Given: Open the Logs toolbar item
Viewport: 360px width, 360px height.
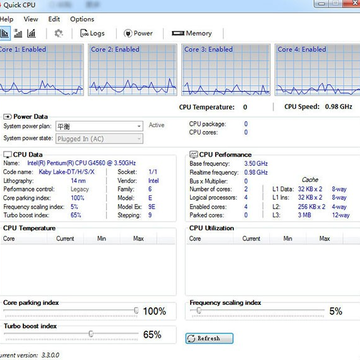Looking at the screenshot, I should 92,33.
